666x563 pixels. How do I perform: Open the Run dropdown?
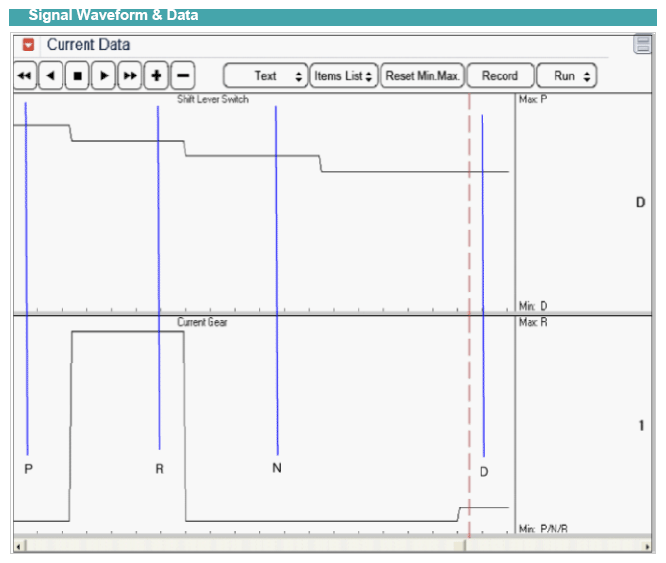[x=567, y=76]
